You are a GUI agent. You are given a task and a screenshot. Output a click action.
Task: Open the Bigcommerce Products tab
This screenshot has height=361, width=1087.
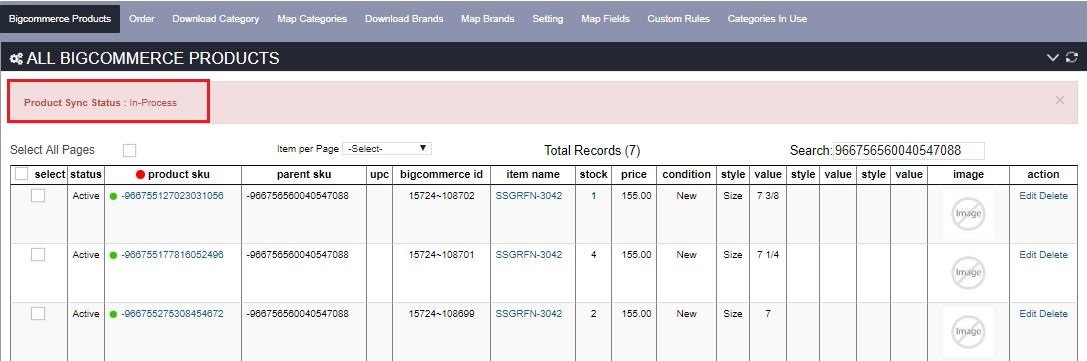pyautogui.click(x=60, y=19)
